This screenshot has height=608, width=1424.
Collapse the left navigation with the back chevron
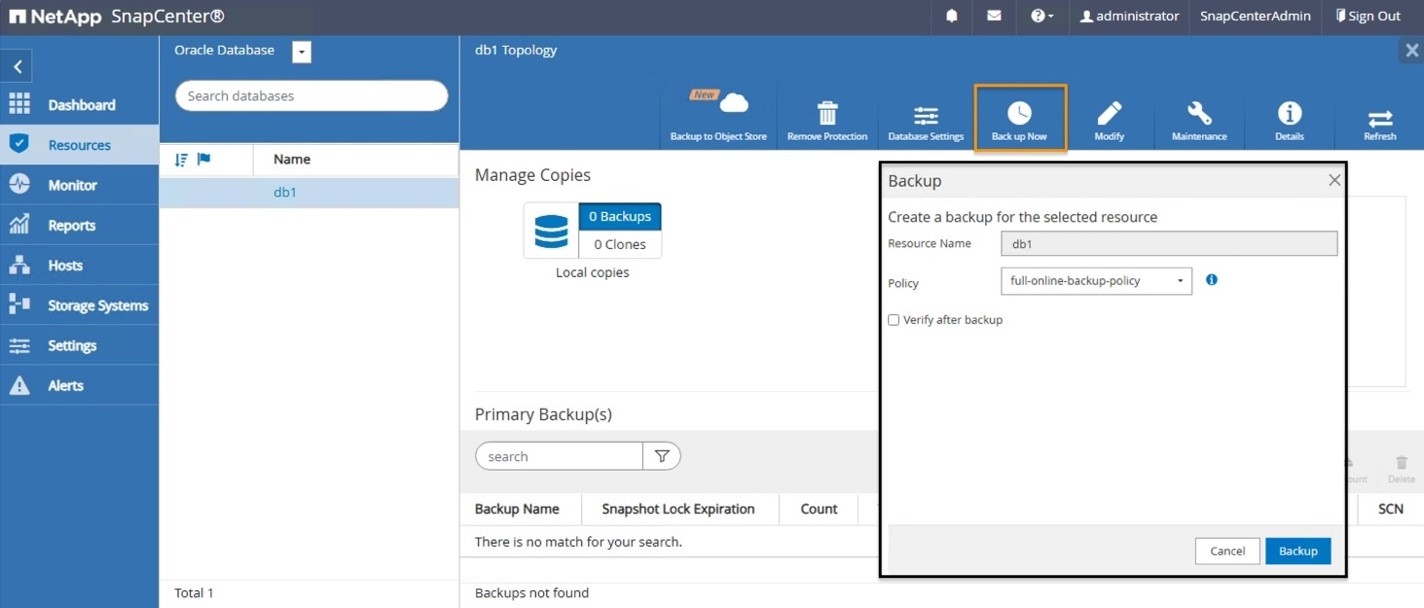pos(17,67)
